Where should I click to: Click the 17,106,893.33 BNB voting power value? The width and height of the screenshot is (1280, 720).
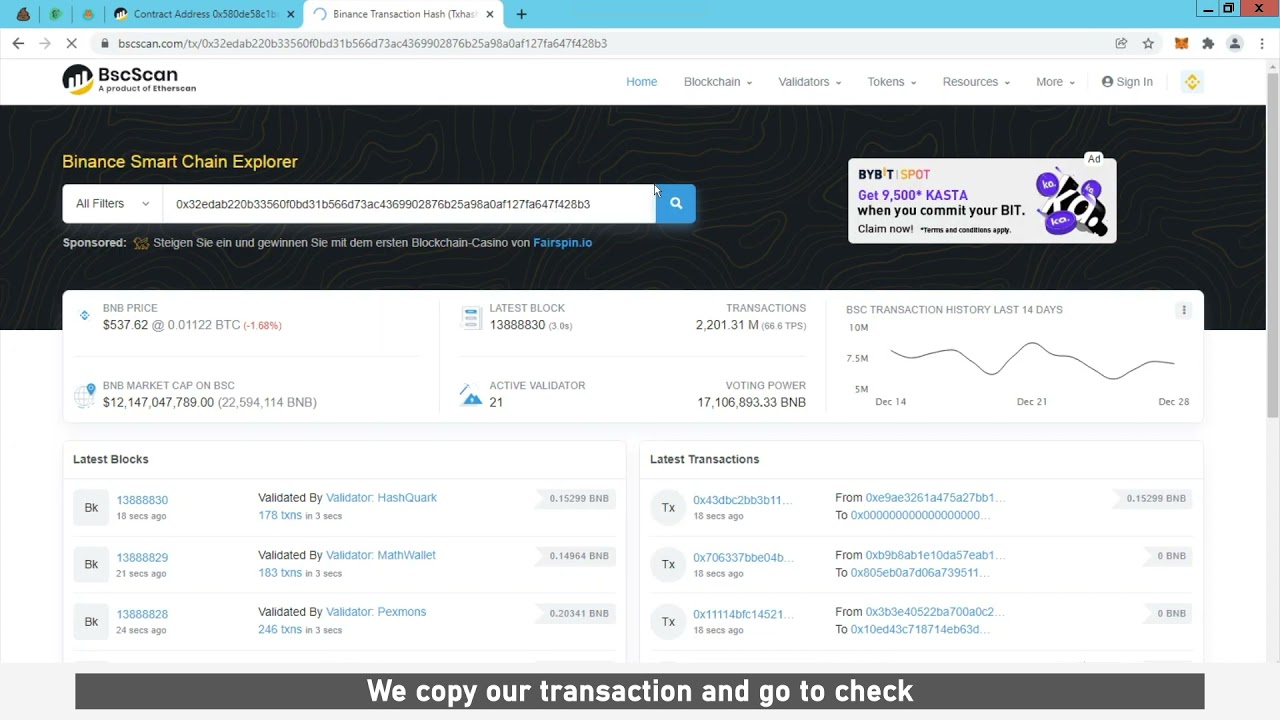click(751, 402)
